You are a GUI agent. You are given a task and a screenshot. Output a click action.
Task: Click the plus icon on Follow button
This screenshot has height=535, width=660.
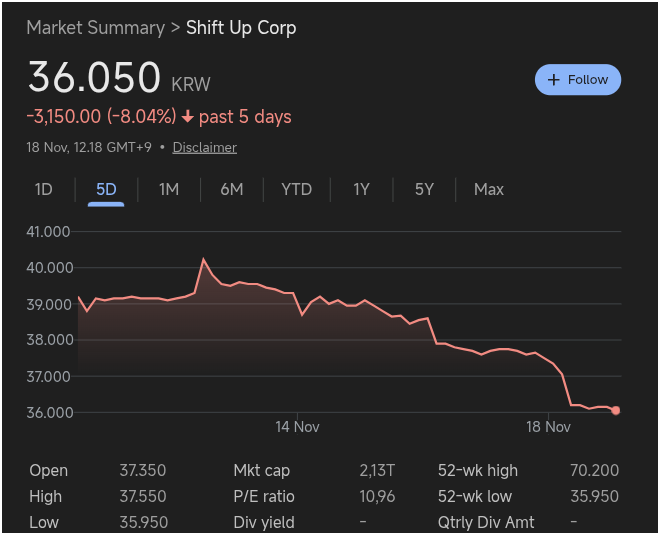point(554,80)
